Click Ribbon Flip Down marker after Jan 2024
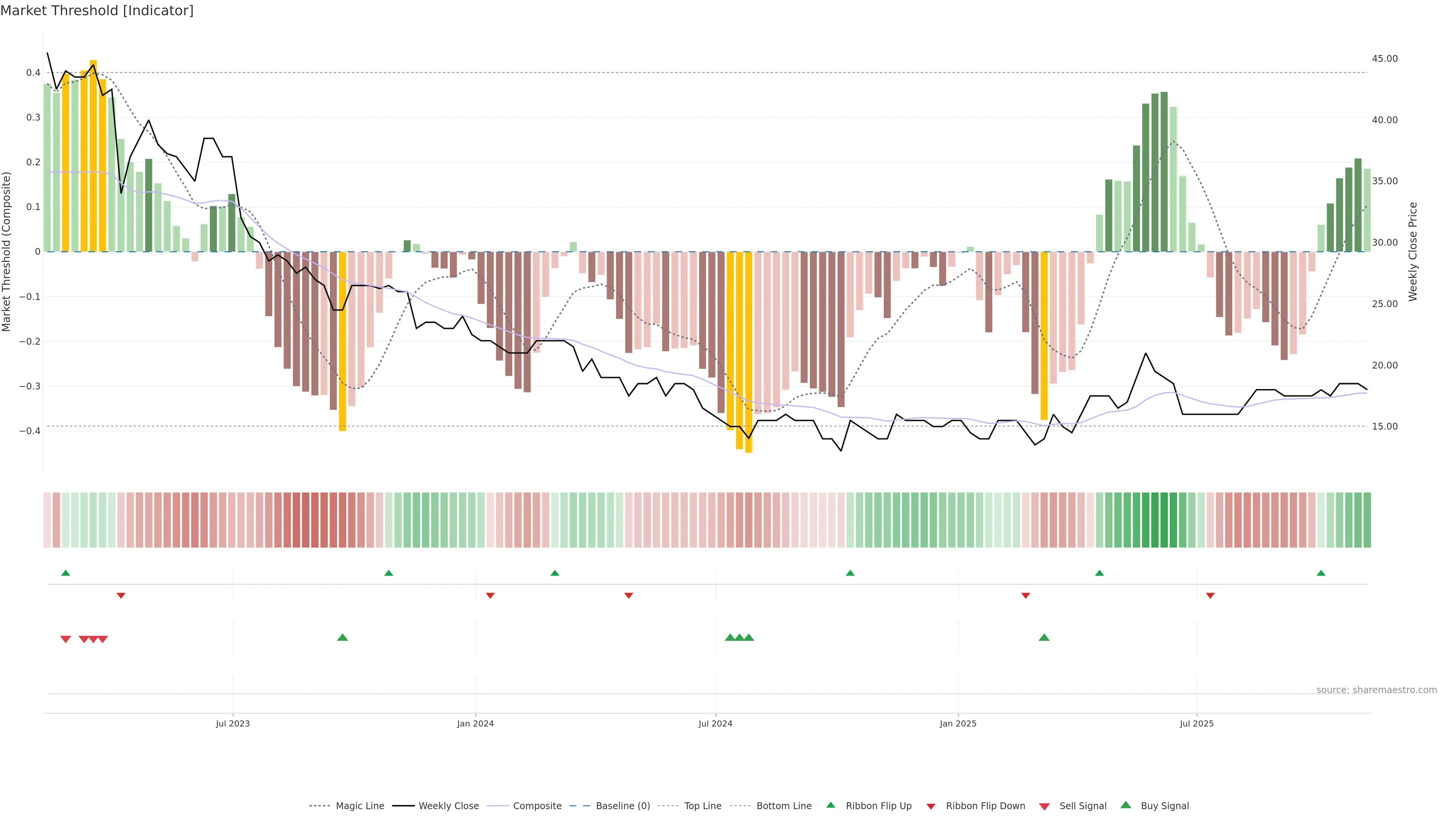This screenshot has height=819, width=1456. pos(490,596)
